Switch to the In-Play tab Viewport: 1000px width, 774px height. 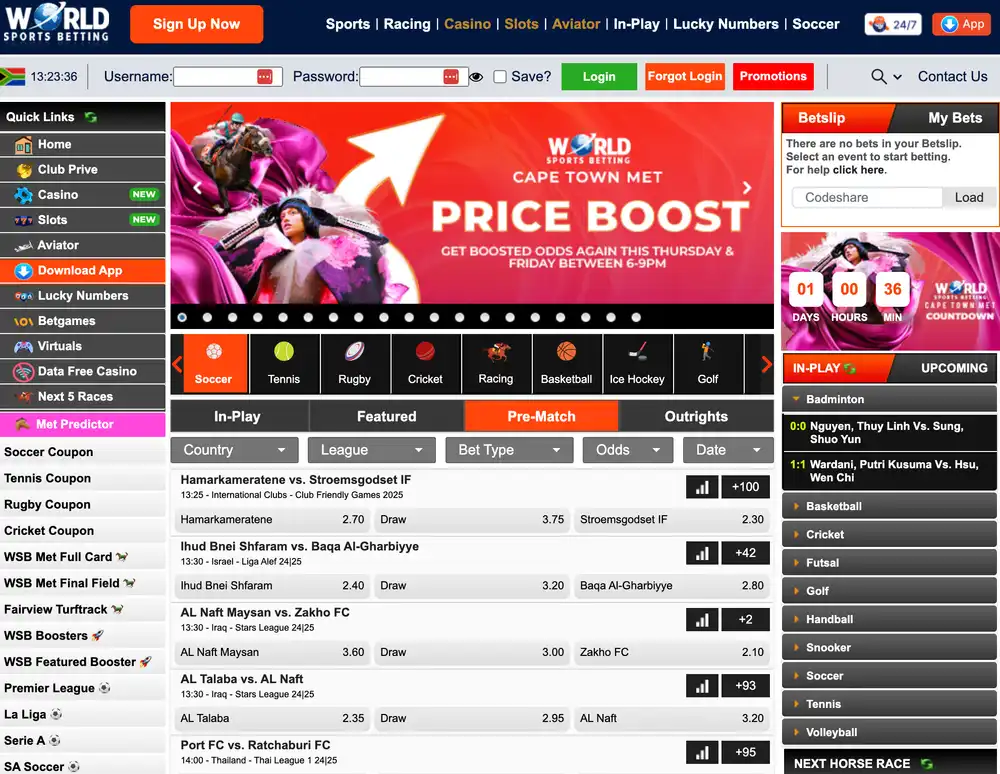[238, 417]
